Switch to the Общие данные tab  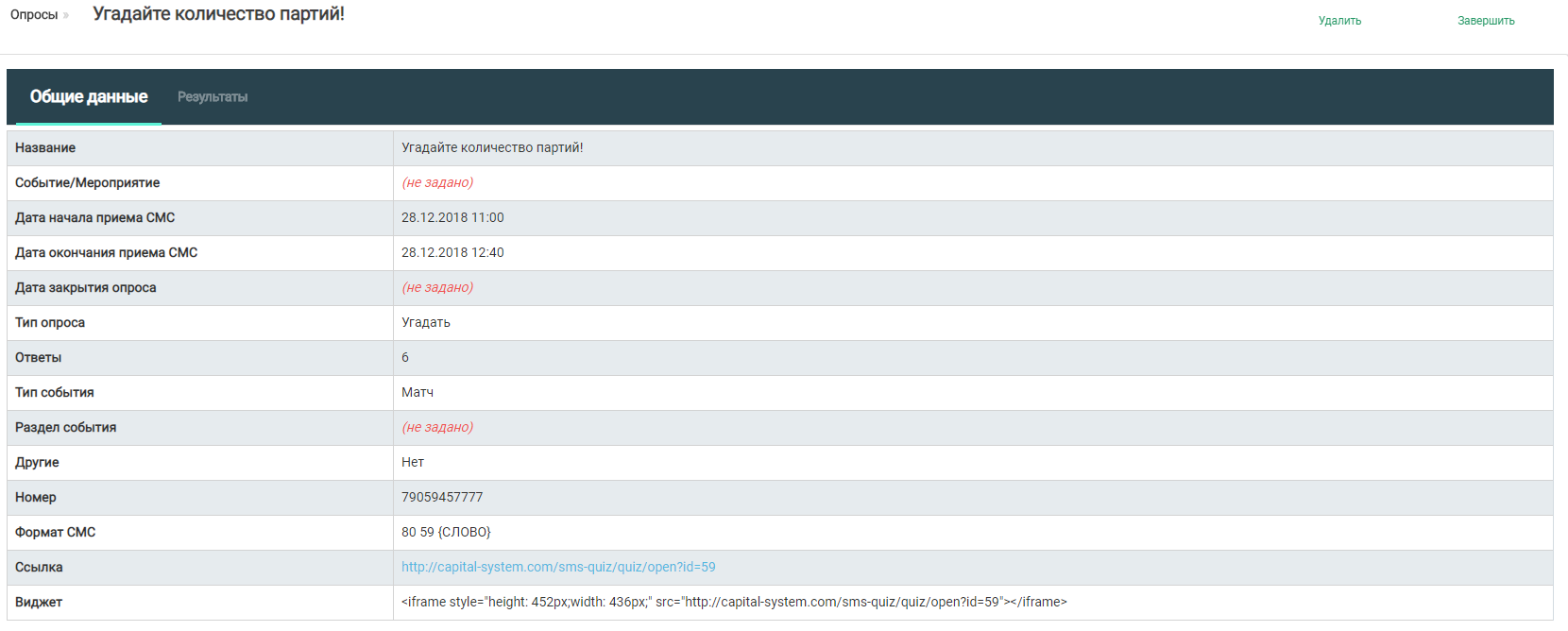coord(89,96)
